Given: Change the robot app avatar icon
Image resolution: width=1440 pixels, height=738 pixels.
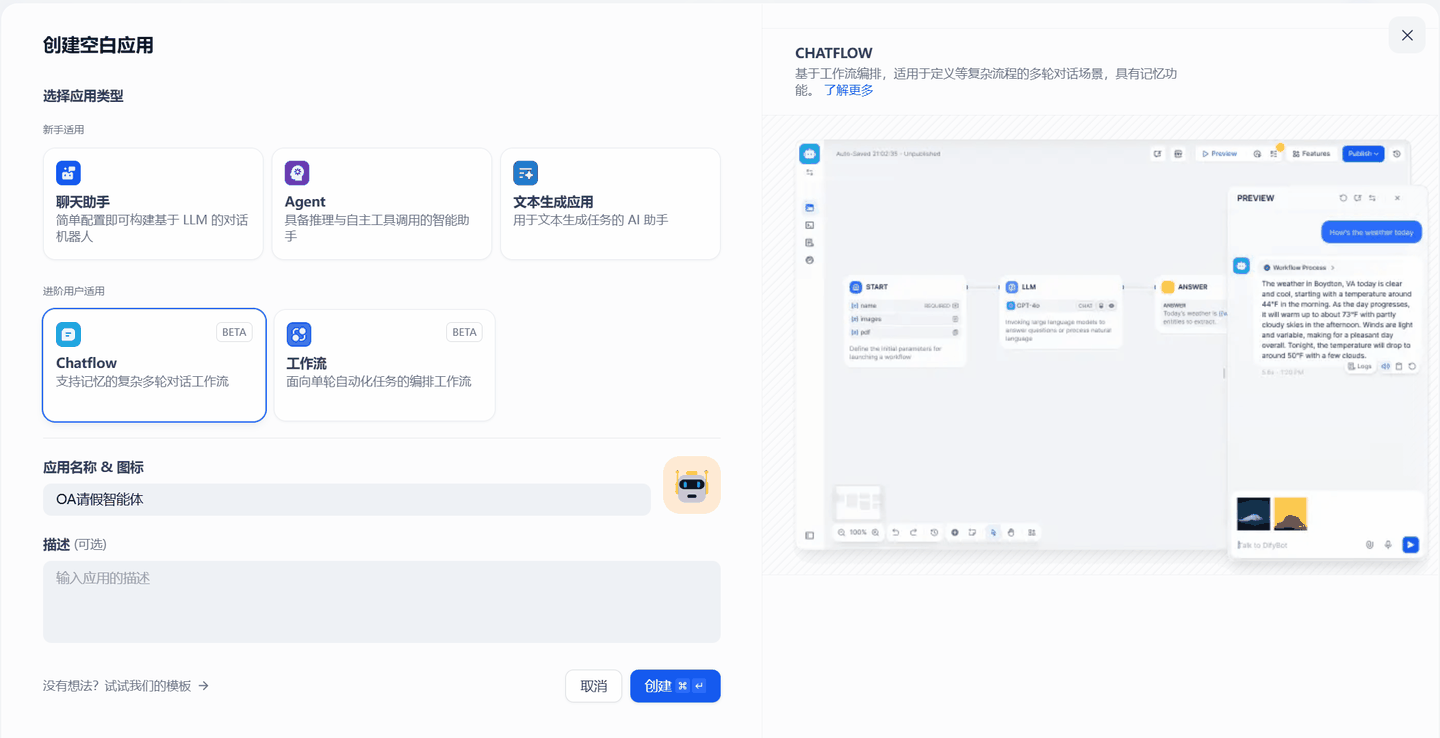Looking at the screenshot, I should (692, 484).
